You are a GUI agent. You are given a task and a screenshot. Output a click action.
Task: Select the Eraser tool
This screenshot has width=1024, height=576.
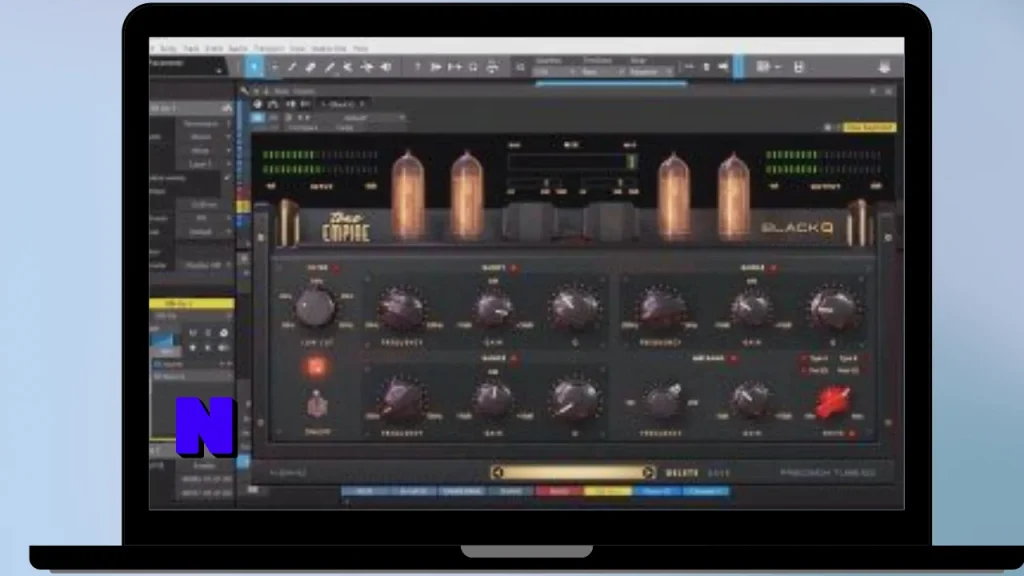(x=311, y=67)
